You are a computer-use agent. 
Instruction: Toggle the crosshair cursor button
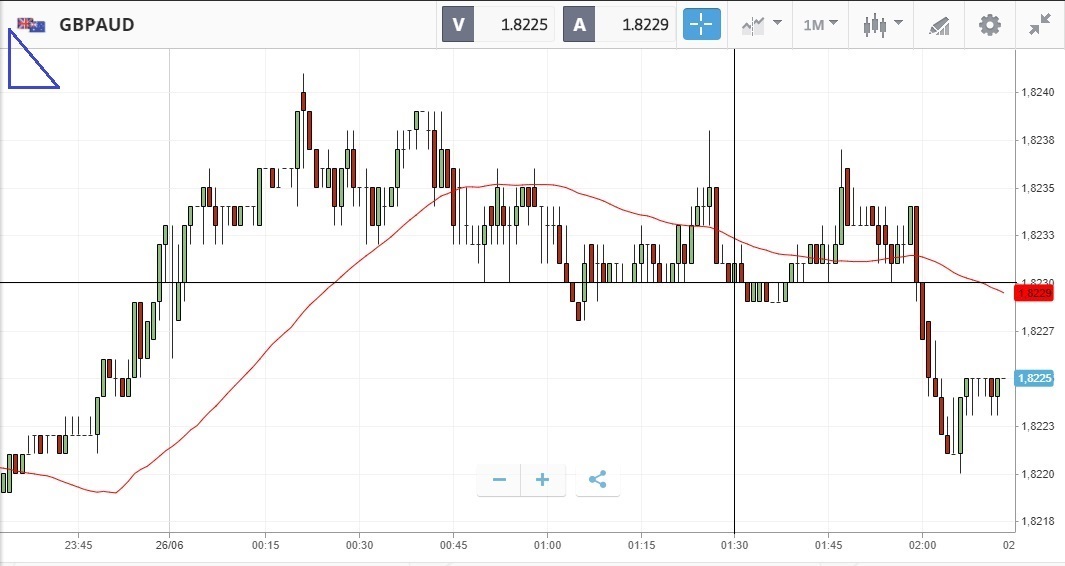(x=702, y=25)
